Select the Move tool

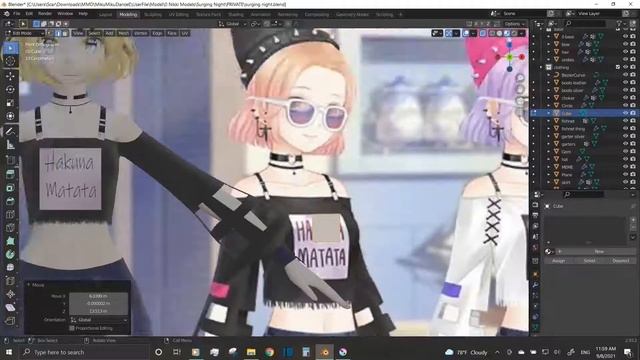click(10, 76)
